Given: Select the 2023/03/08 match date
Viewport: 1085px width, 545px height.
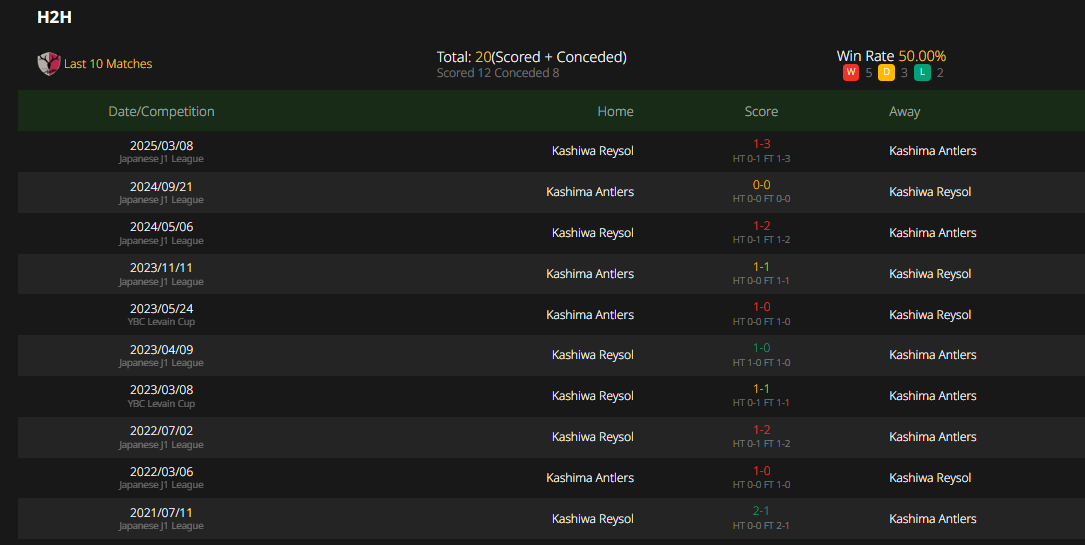Looking at the screenshot, I should pos(161,390).
